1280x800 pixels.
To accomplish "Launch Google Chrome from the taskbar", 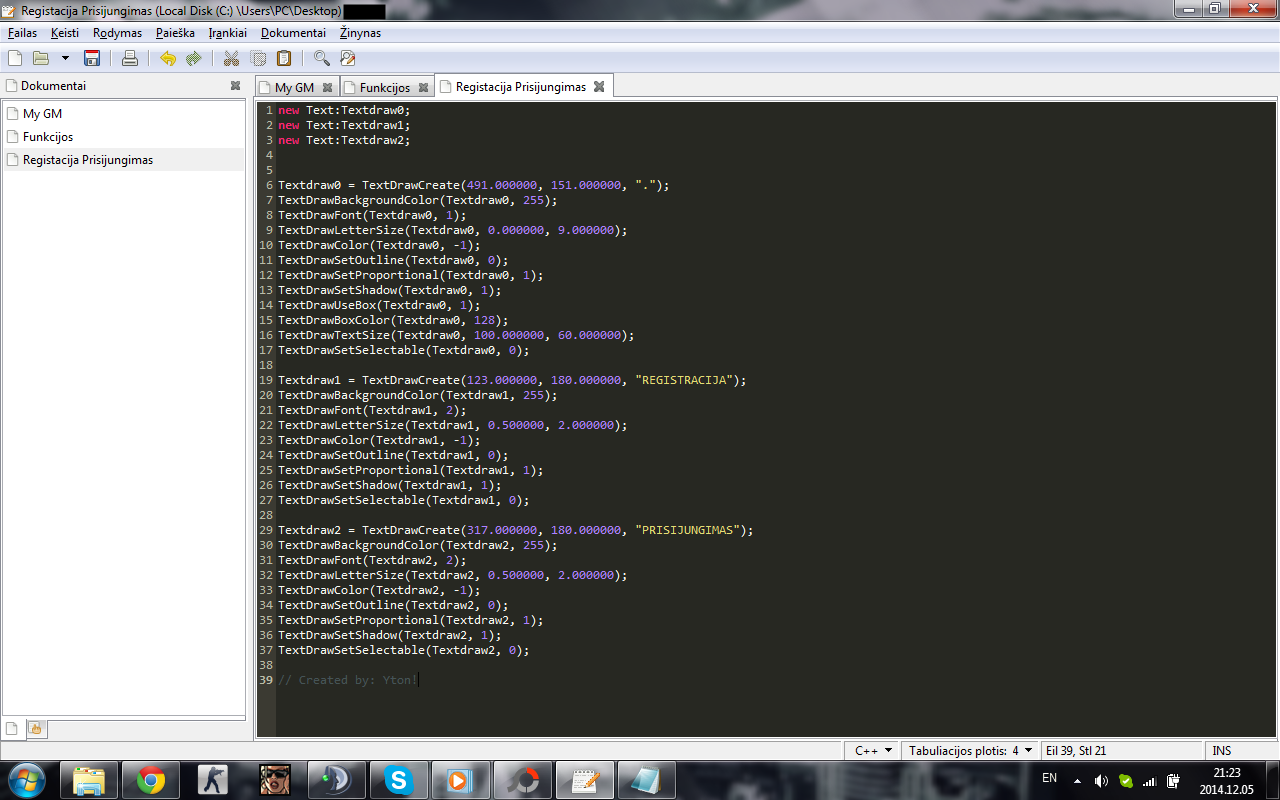I will pyautogui.click(x=151, y=780).
